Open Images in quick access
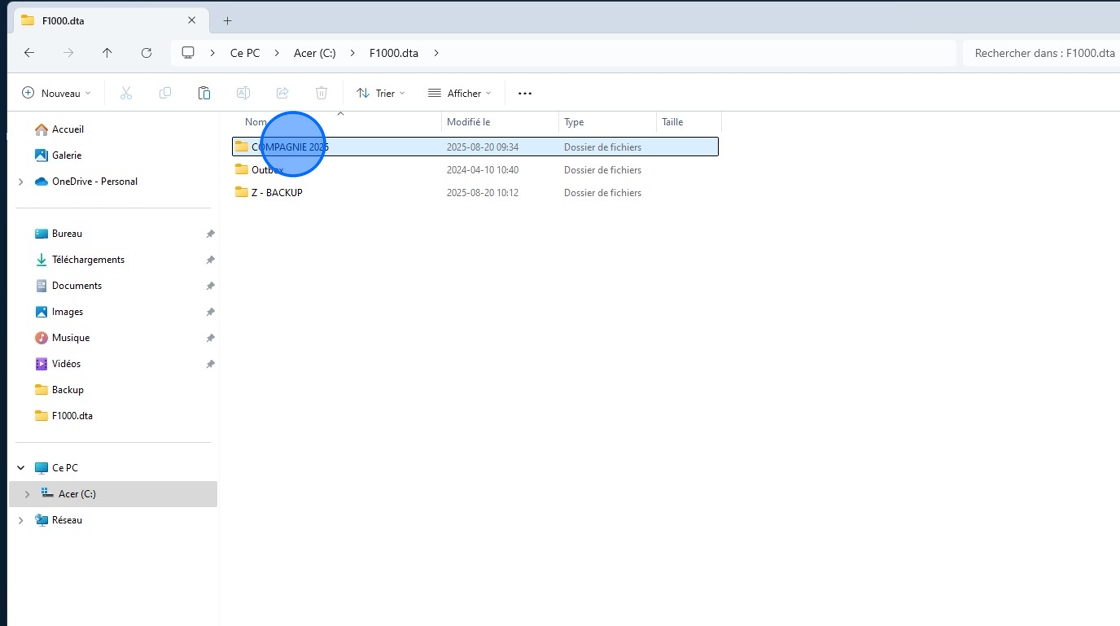This screenshot has height=626, width=1120. [x=67, y=312]
